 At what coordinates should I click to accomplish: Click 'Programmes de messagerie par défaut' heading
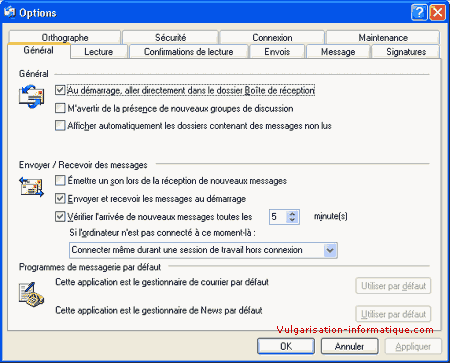(90, 267)
